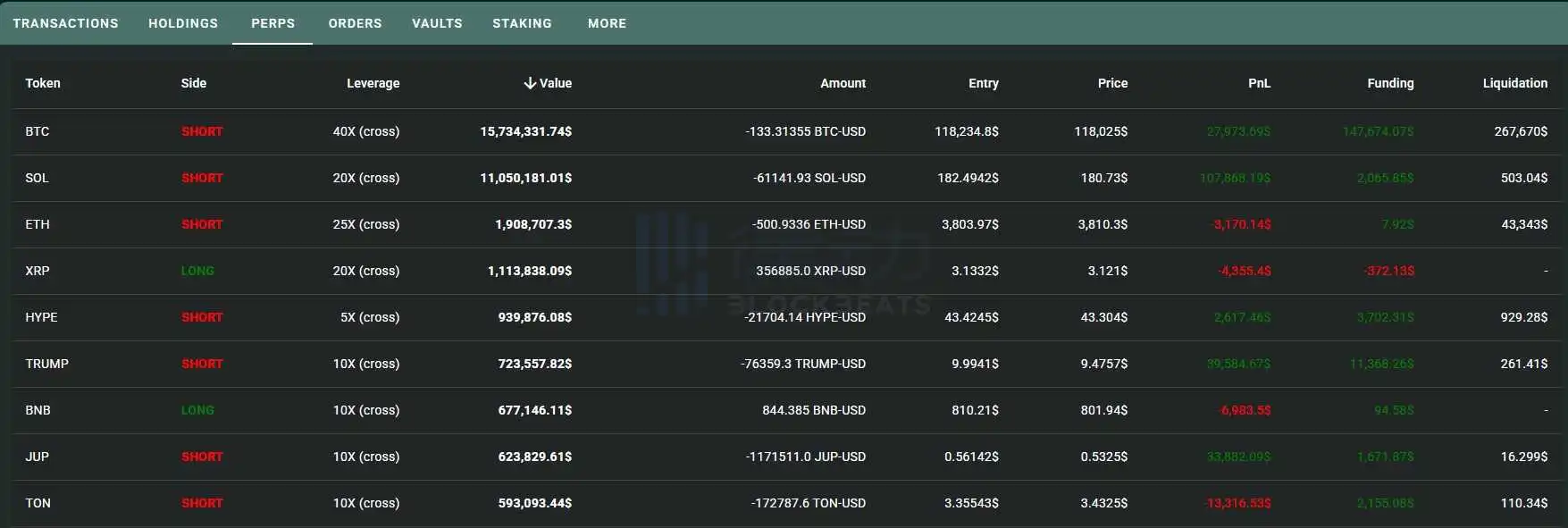Click entry price 182.4942$
The image size is (1568, 528).
[968, 178]
